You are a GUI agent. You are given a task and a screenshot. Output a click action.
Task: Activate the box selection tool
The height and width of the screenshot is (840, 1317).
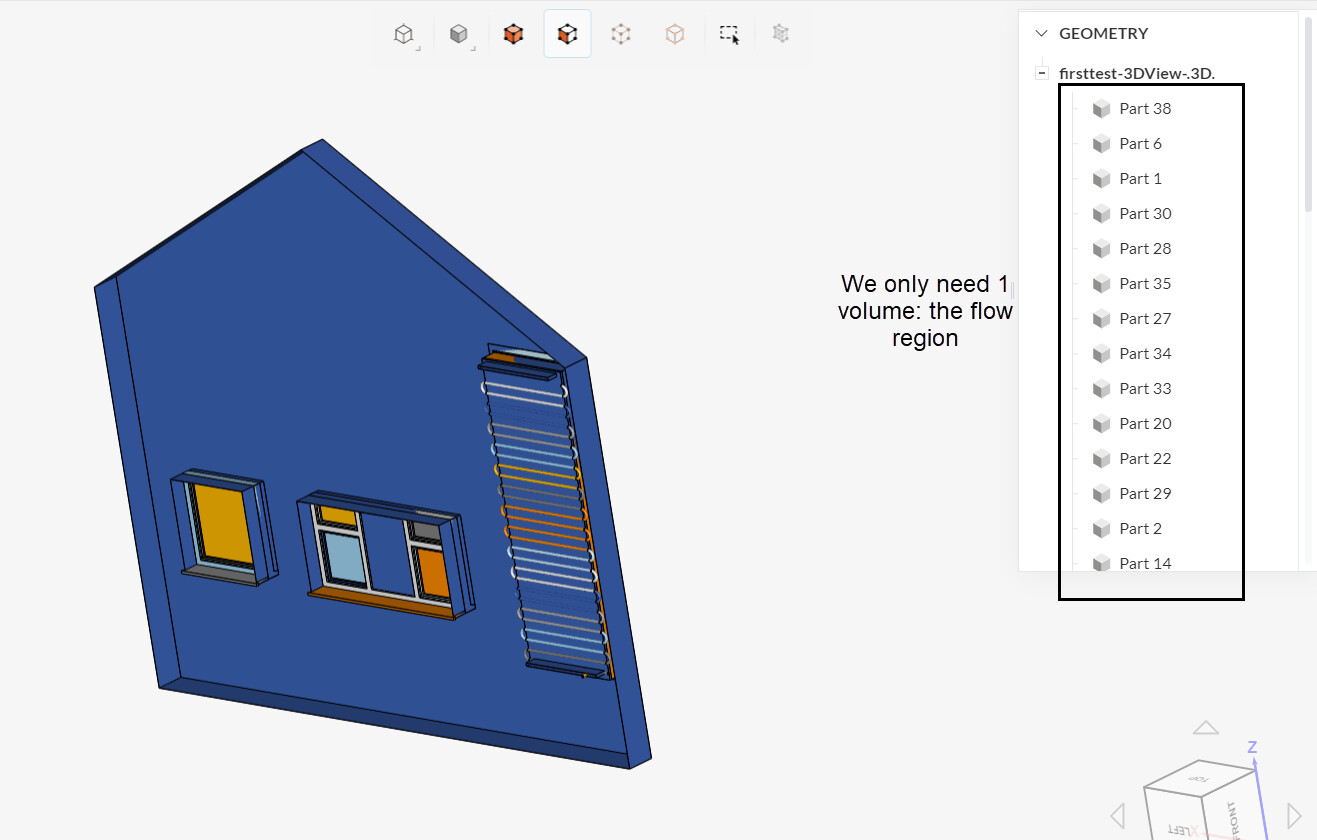(x=729, y=33)
